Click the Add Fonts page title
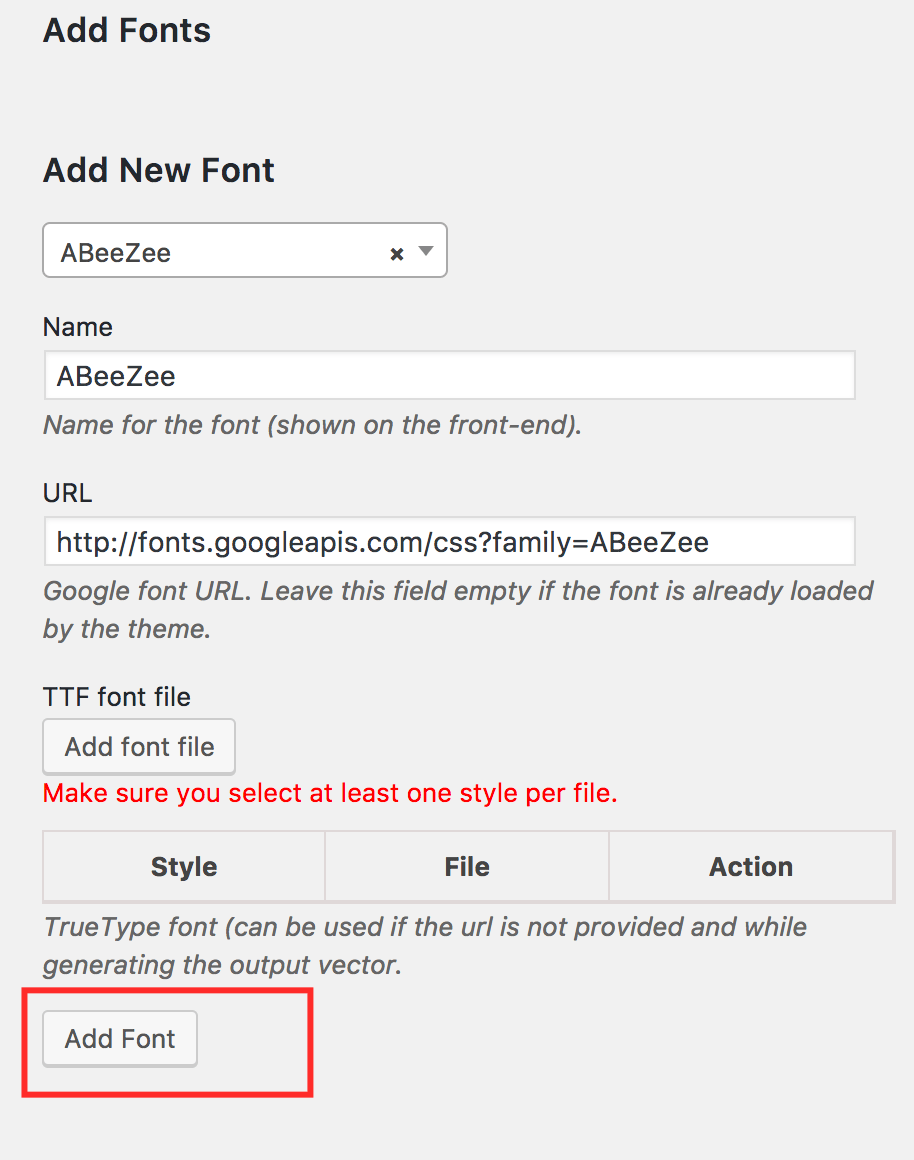The height and width of the screenshot is (1160, 914). (x=127, y=30)
